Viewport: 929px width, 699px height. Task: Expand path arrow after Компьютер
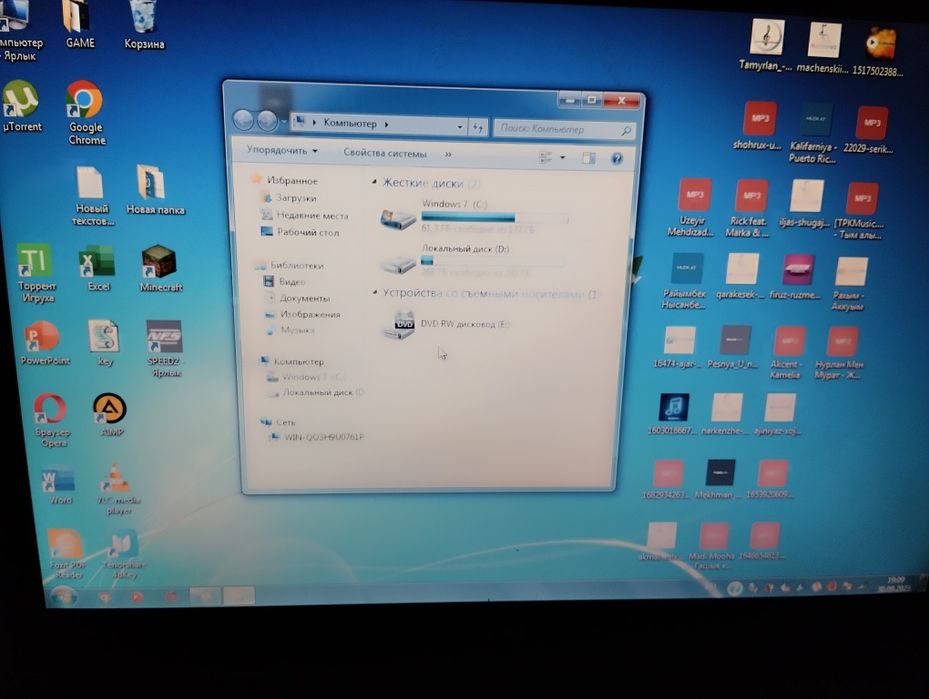click(386, 124)
